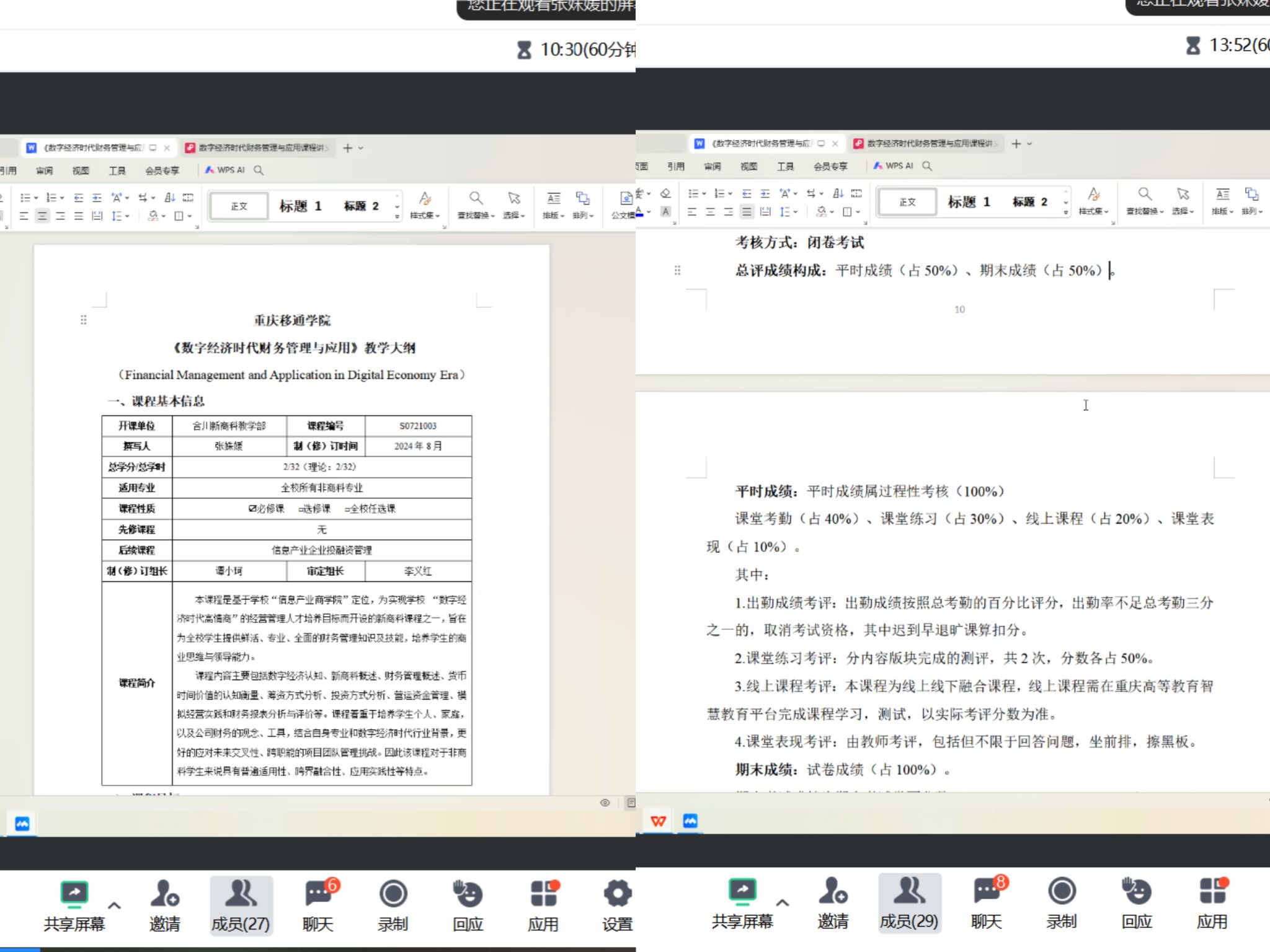This screenshot has width=1270, height=952.
Task: Apply 正文 style in right WPS ribbon
Action: tap(907, 202)
